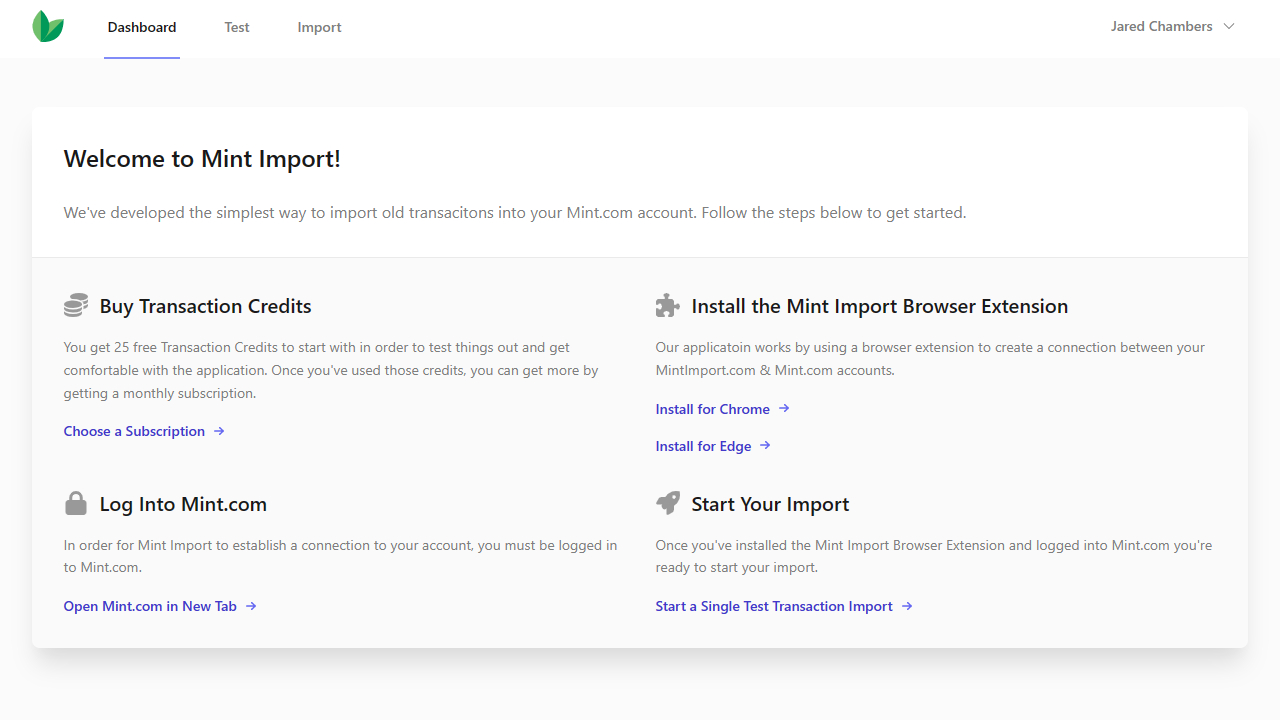Expand the user menu chevron
This screenshot has height=720, width=1280.
[1229, 27]
